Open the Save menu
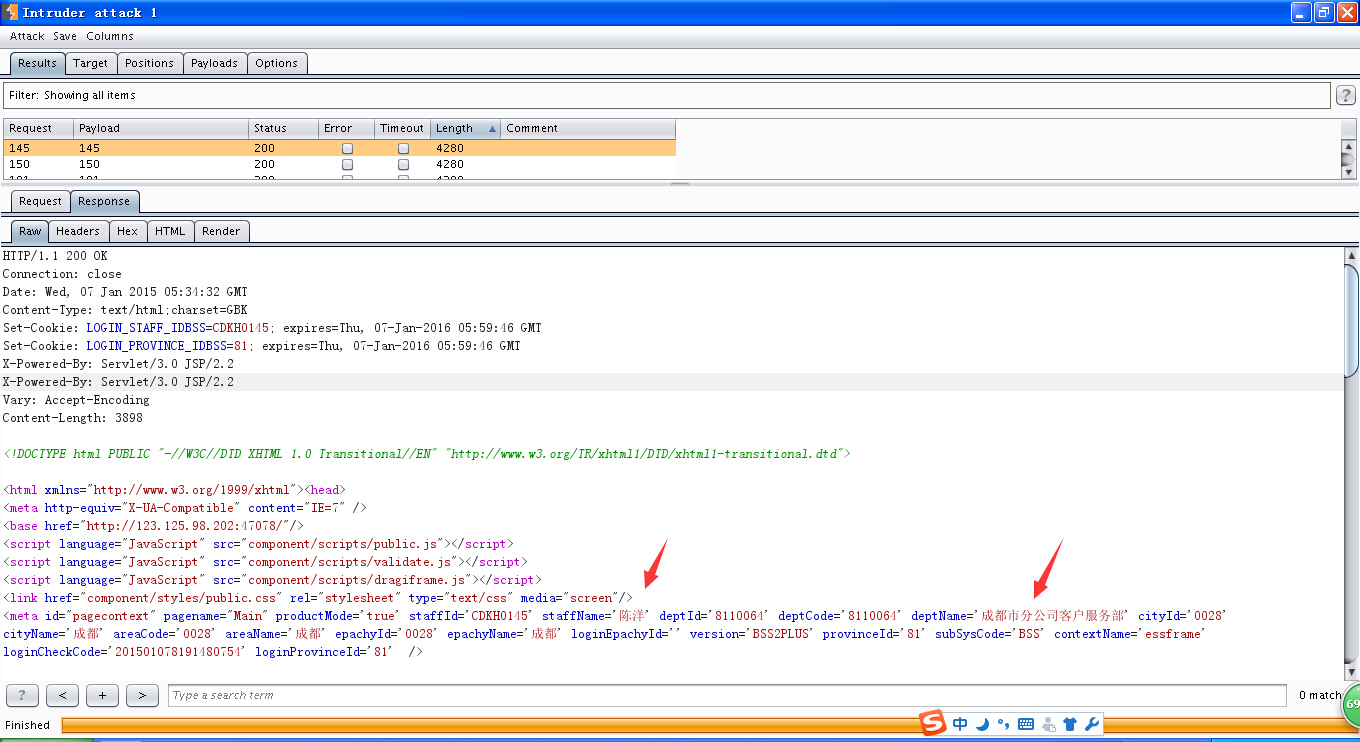The height and width of the screenshot is (742, 1360). pos(65,36)
